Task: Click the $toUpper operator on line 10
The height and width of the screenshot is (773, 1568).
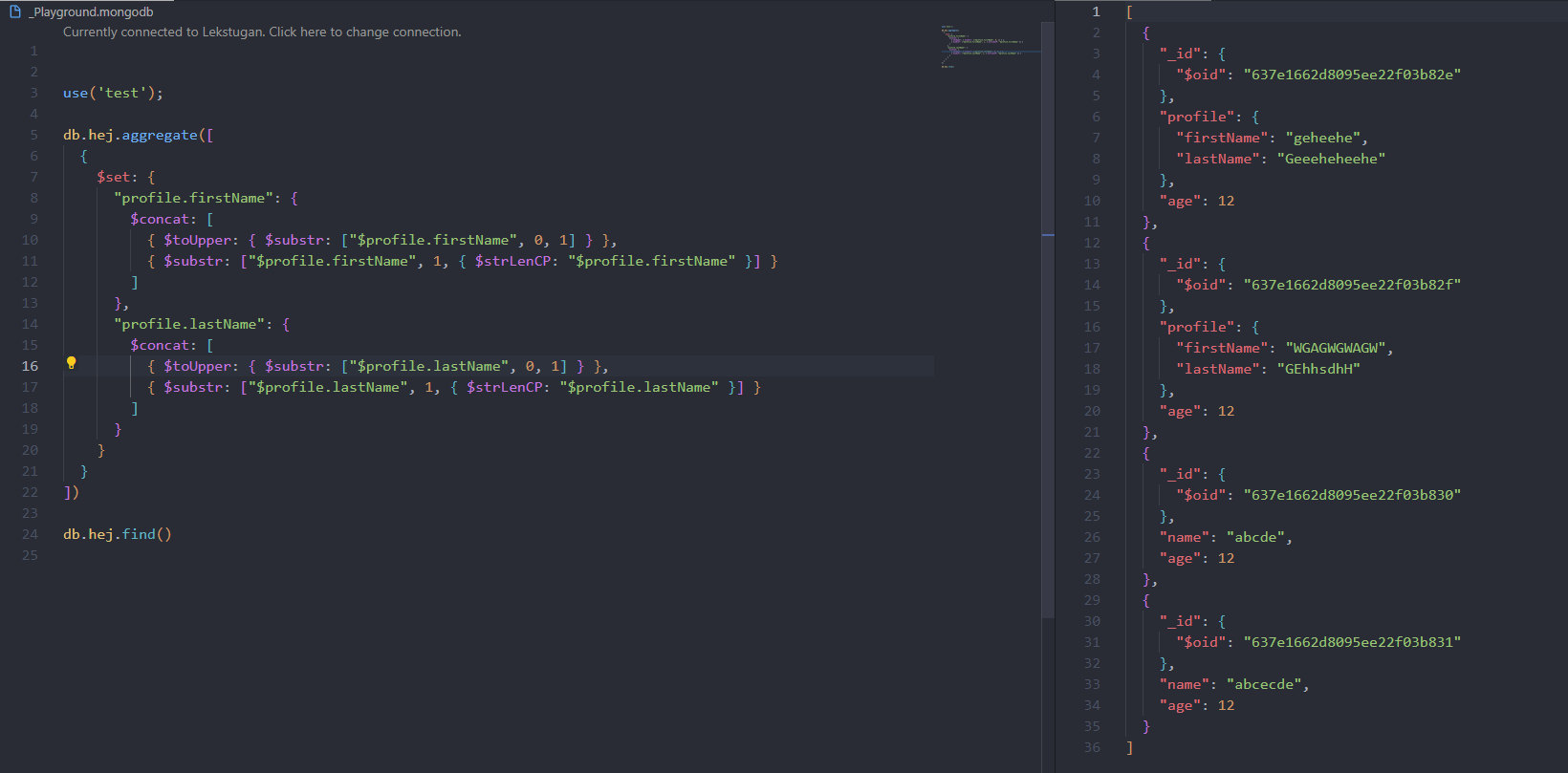Action: 197,240
